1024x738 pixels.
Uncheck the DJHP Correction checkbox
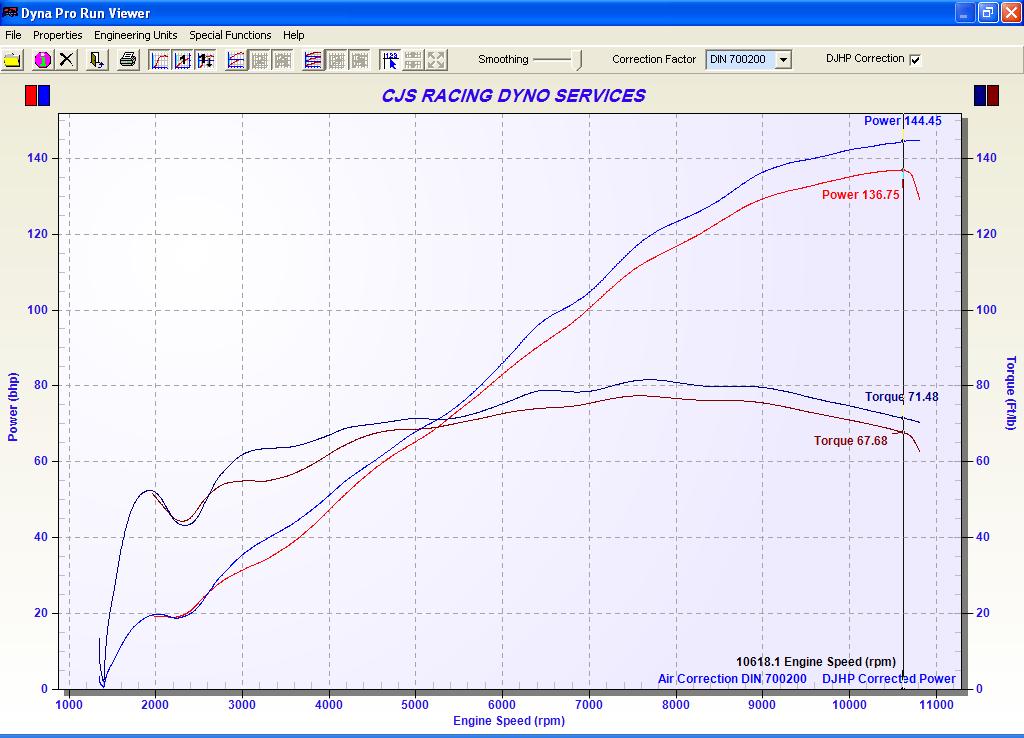click(915, 59)
